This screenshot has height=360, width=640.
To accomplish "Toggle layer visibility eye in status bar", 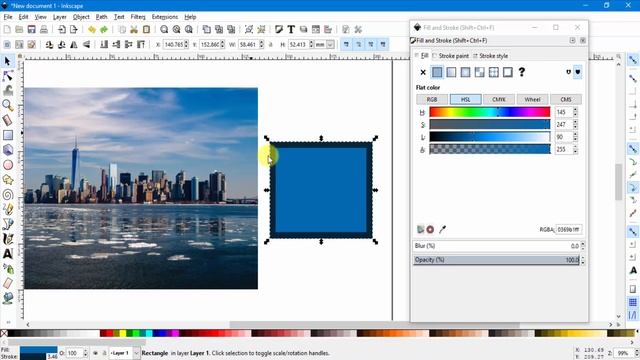I will click(96, 353).
